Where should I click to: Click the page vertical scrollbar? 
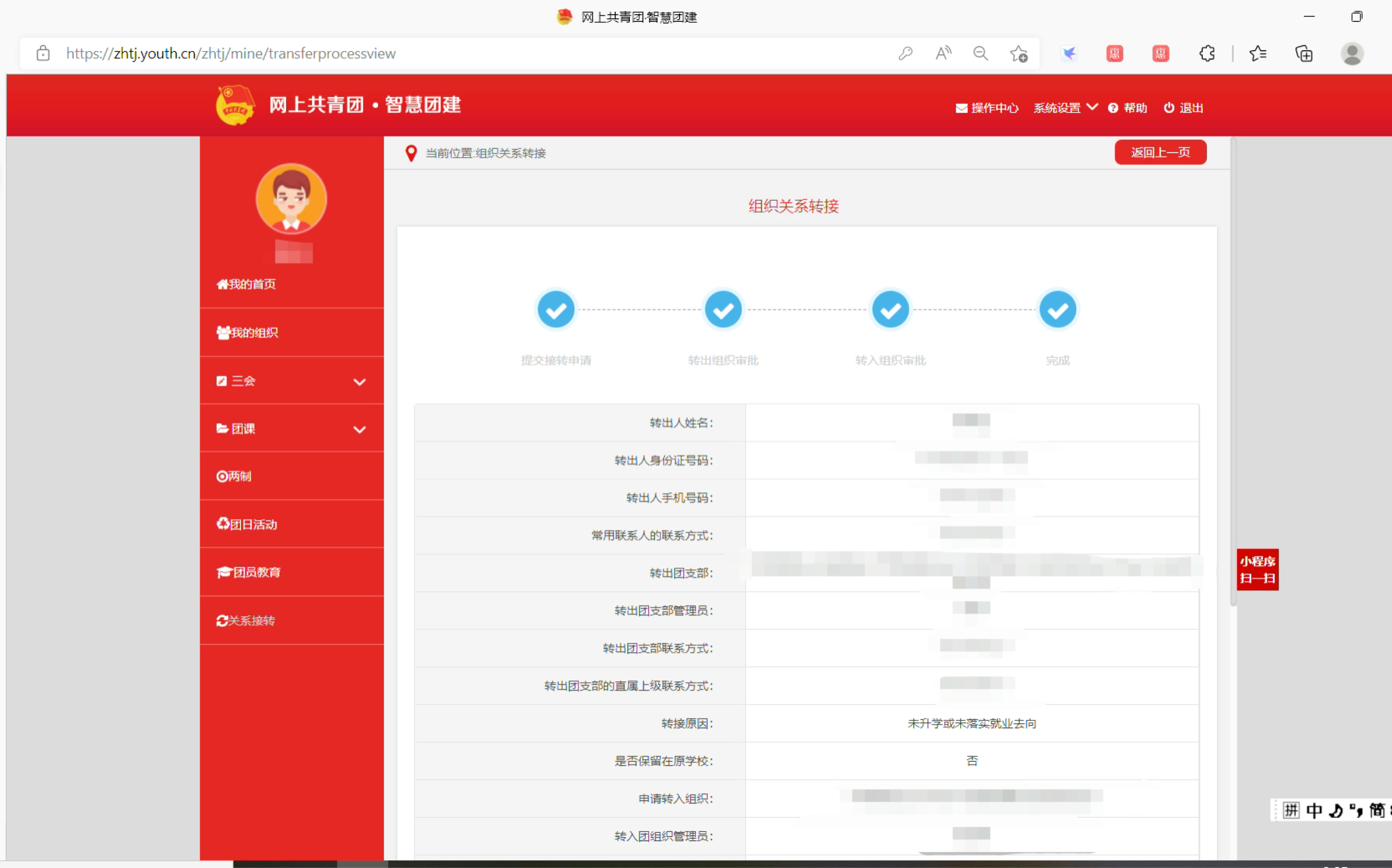(1233, 372)
